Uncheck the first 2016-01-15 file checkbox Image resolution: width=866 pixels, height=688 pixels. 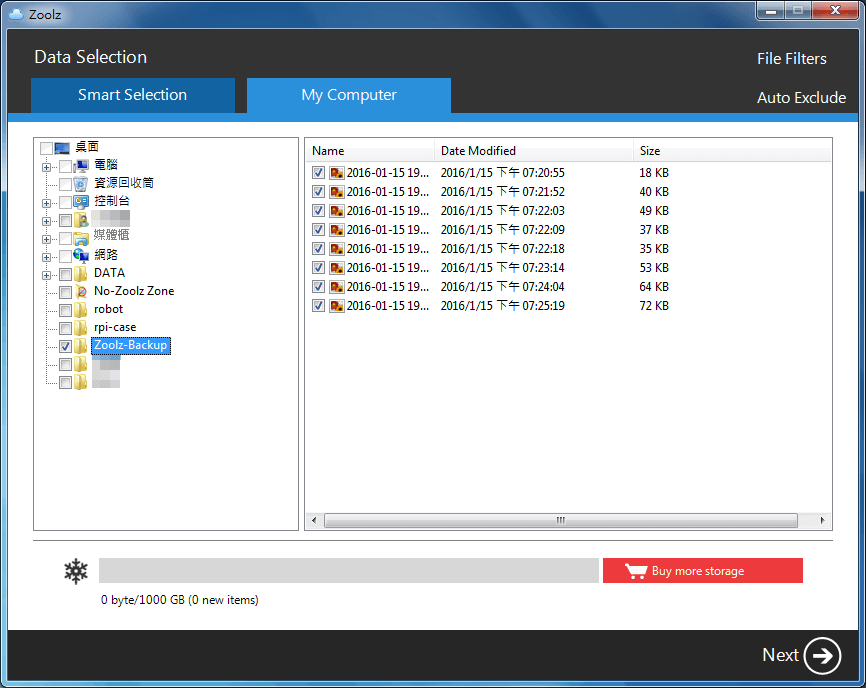(317, 172)
